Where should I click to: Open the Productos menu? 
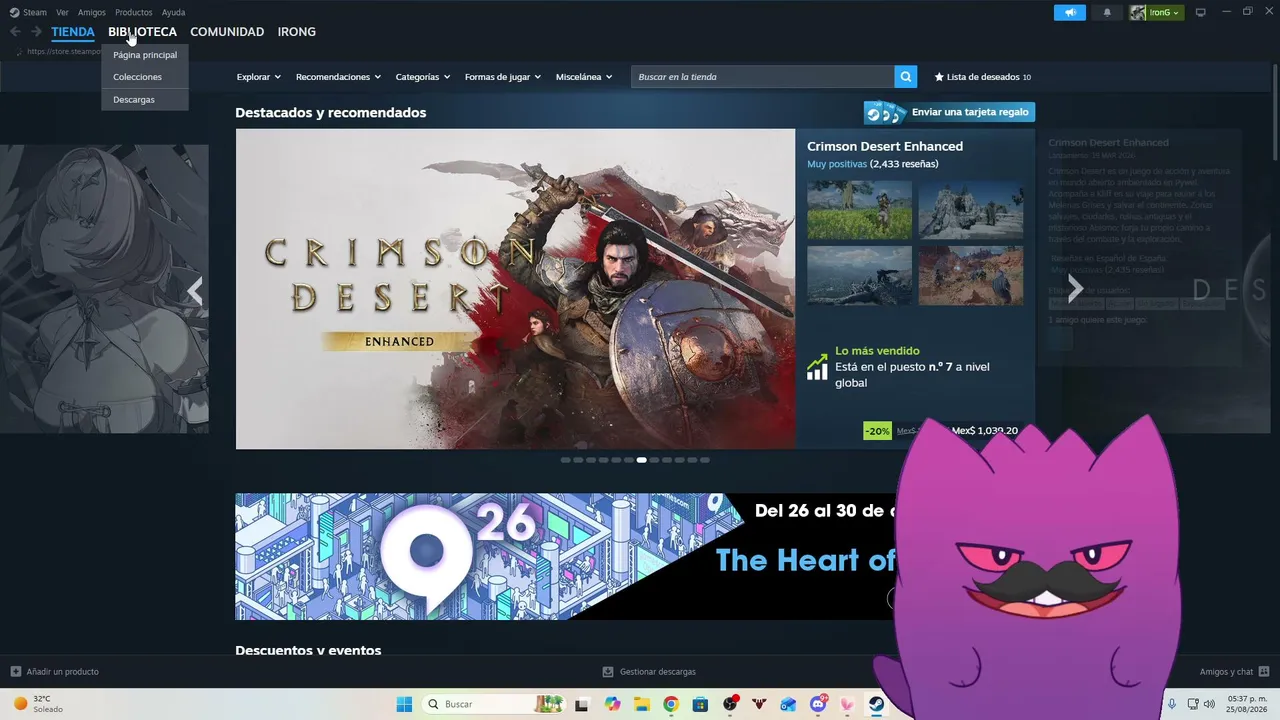click(x=133, y=12)
